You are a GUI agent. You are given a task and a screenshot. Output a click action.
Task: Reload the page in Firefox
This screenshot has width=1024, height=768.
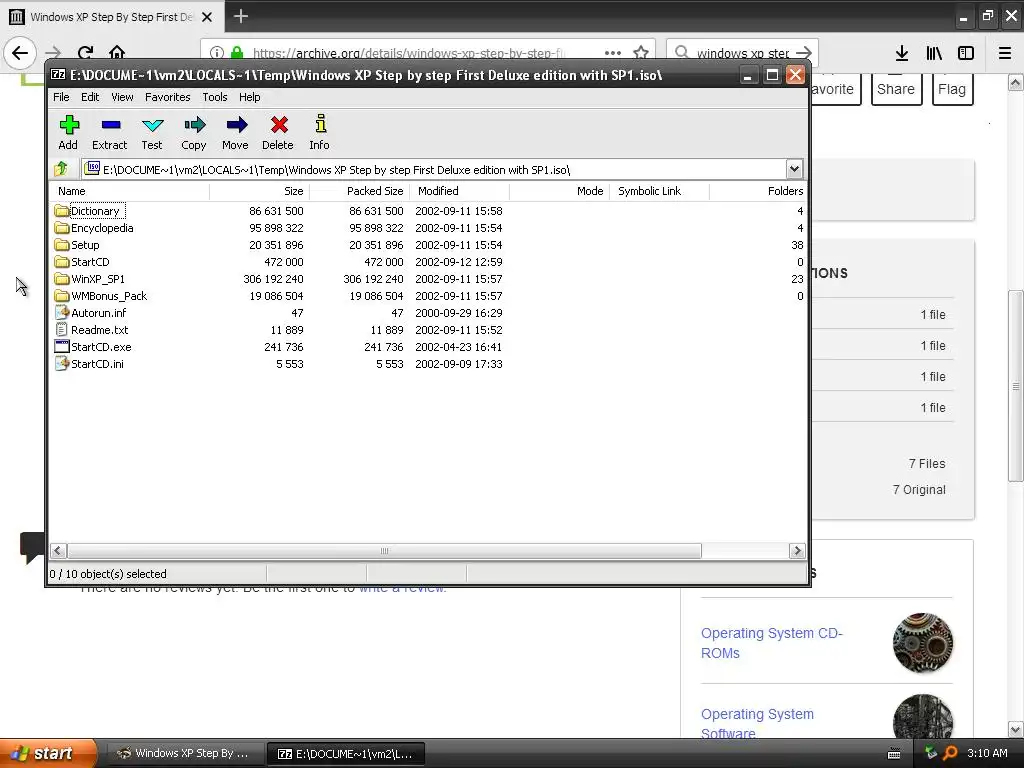[86, 53]
